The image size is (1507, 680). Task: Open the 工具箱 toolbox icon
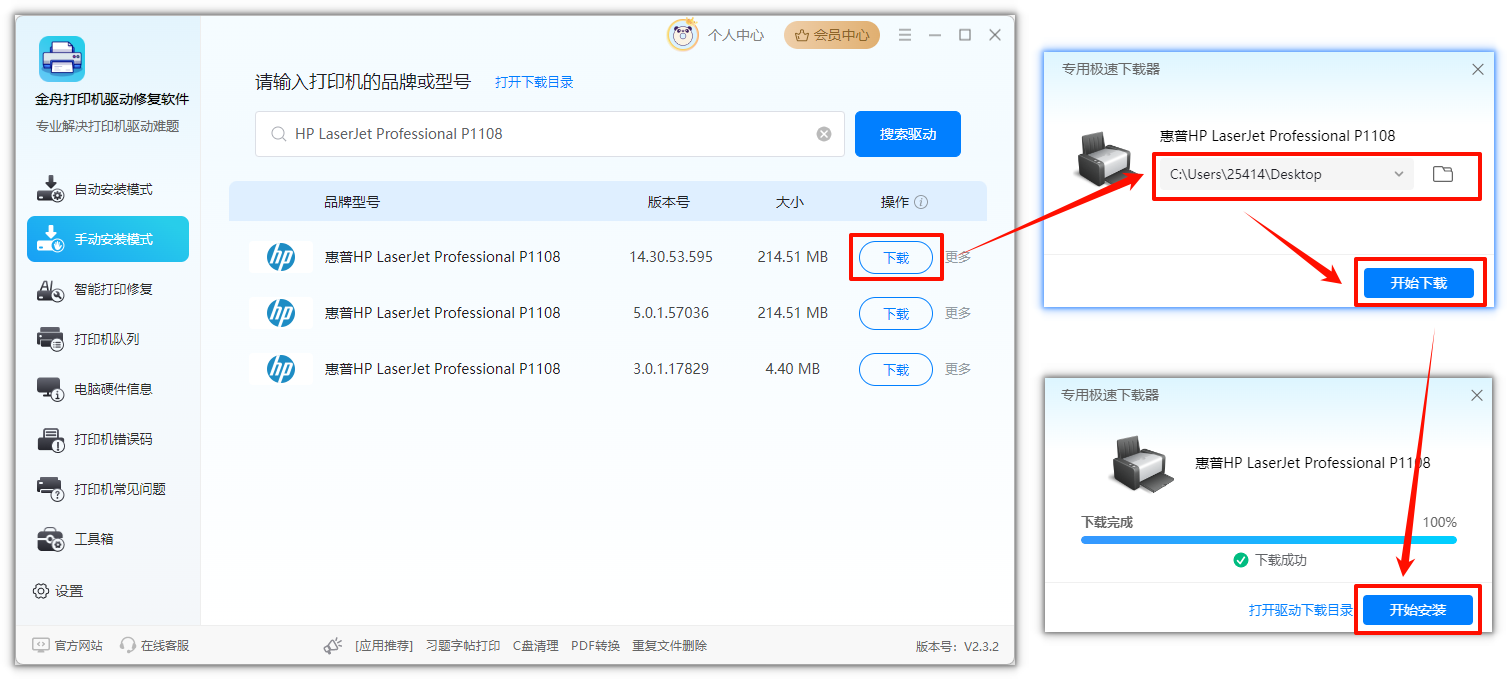50,539
